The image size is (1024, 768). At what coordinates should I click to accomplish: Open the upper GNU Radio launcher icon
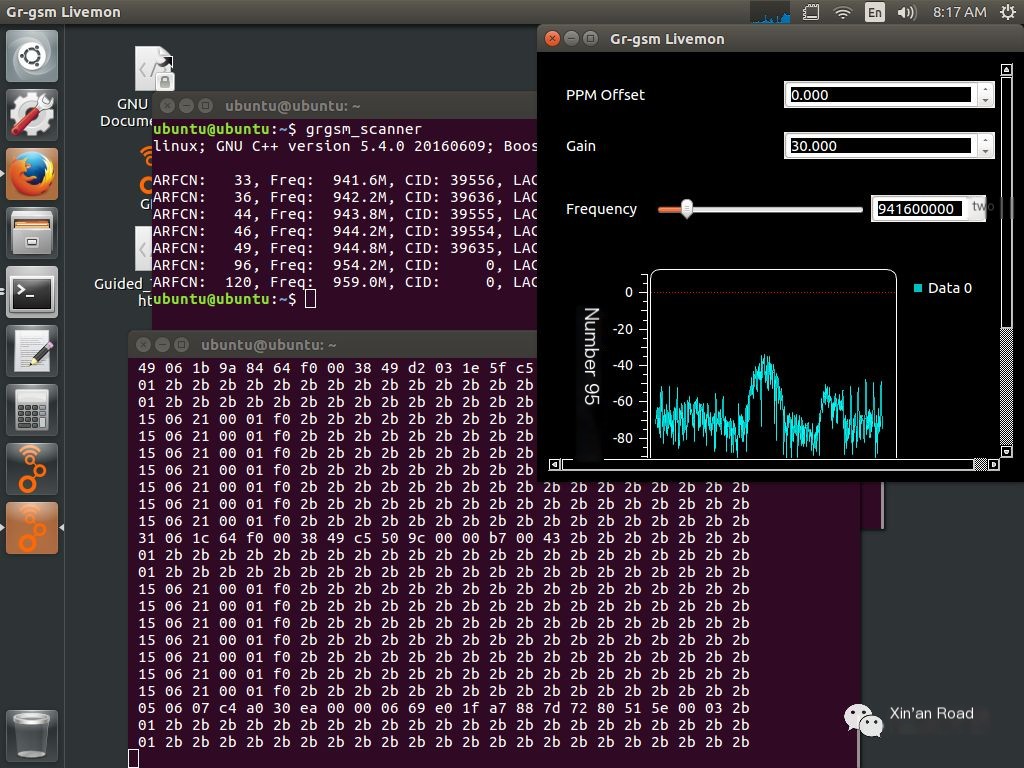coord(32,469)
